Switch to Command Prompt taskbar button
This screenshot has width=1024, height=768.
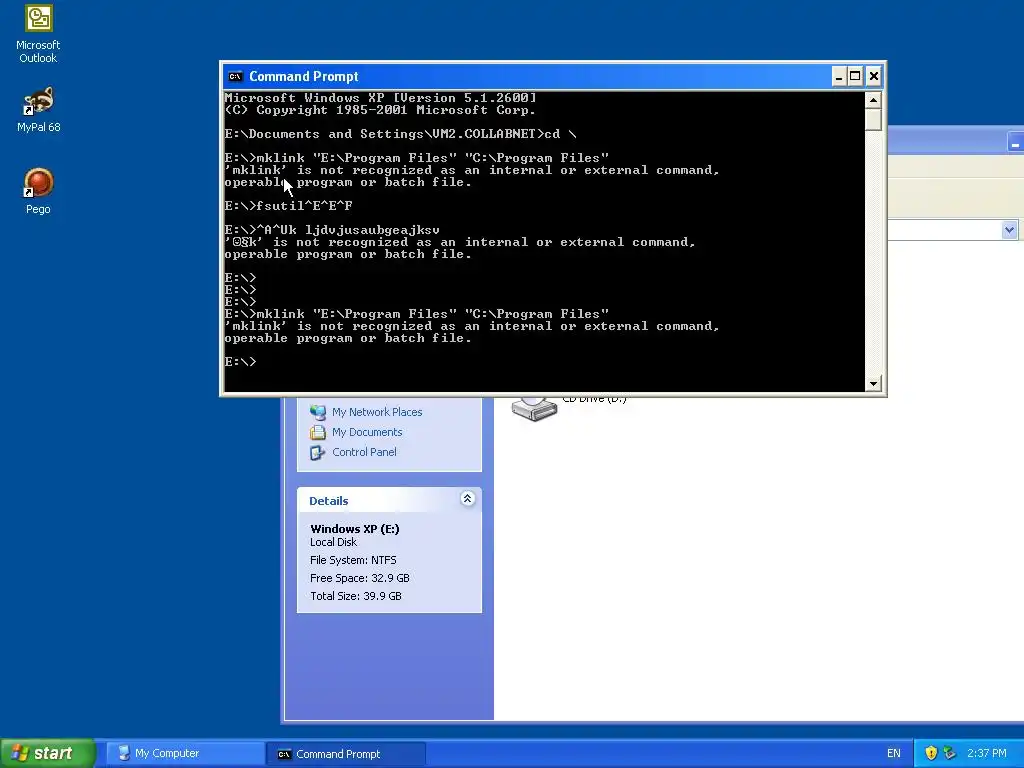click(346, 754)
